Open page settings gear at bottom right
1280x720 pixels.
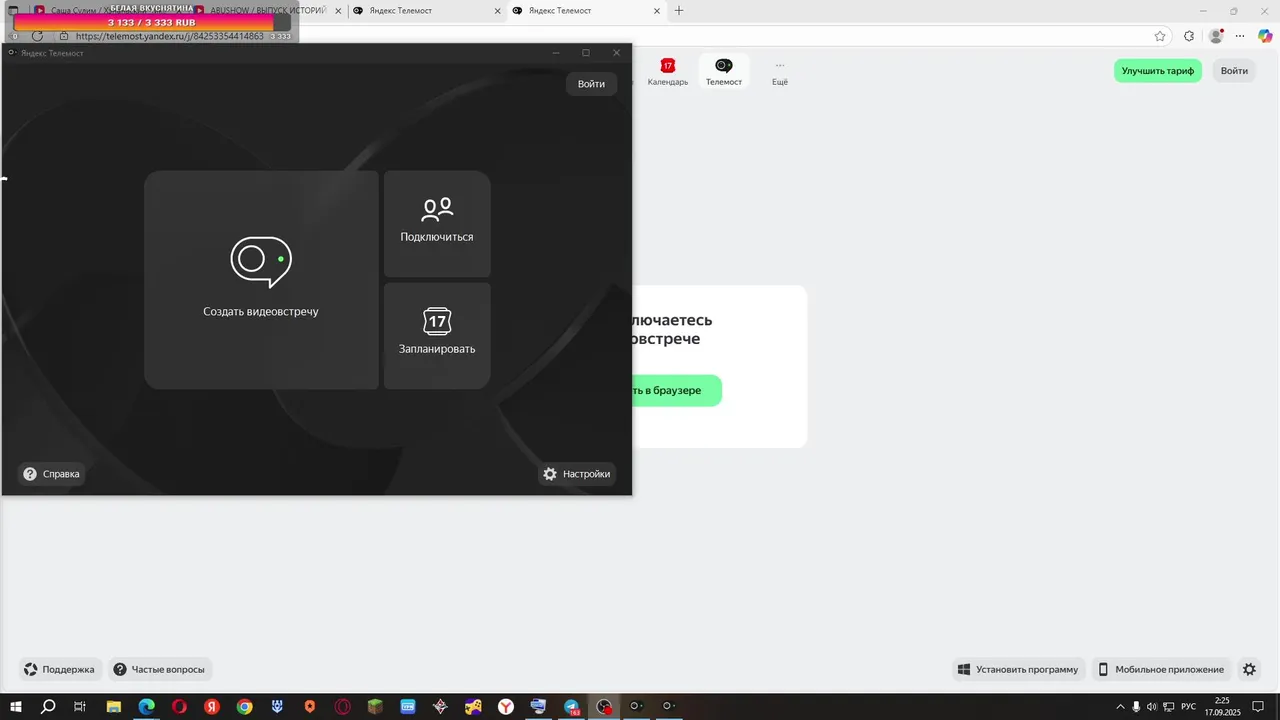pyautogui.click(x=1249, y=670)
